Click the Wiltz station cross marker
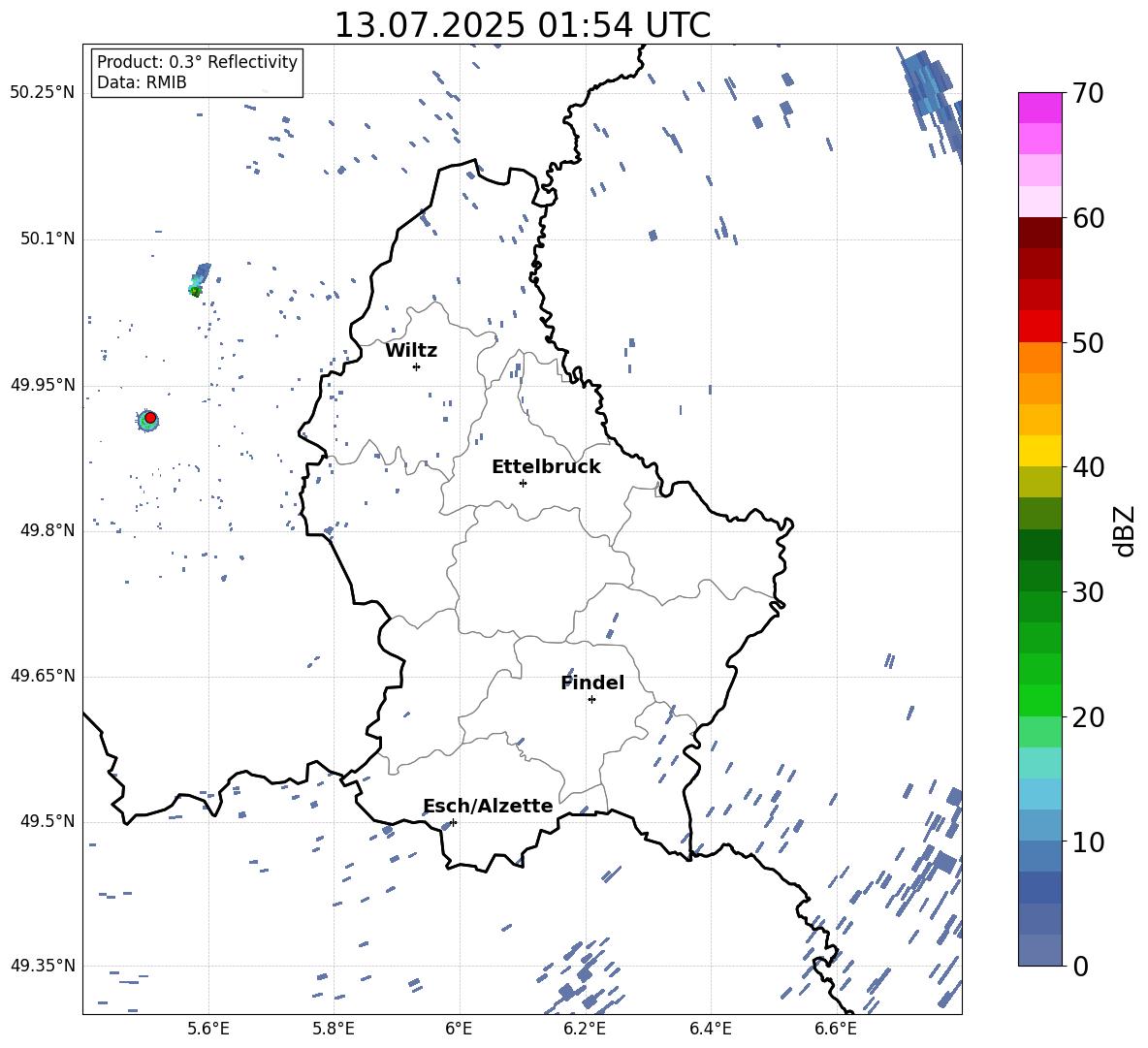This screenshot has width=1148, height=1048. pos(416,366)
